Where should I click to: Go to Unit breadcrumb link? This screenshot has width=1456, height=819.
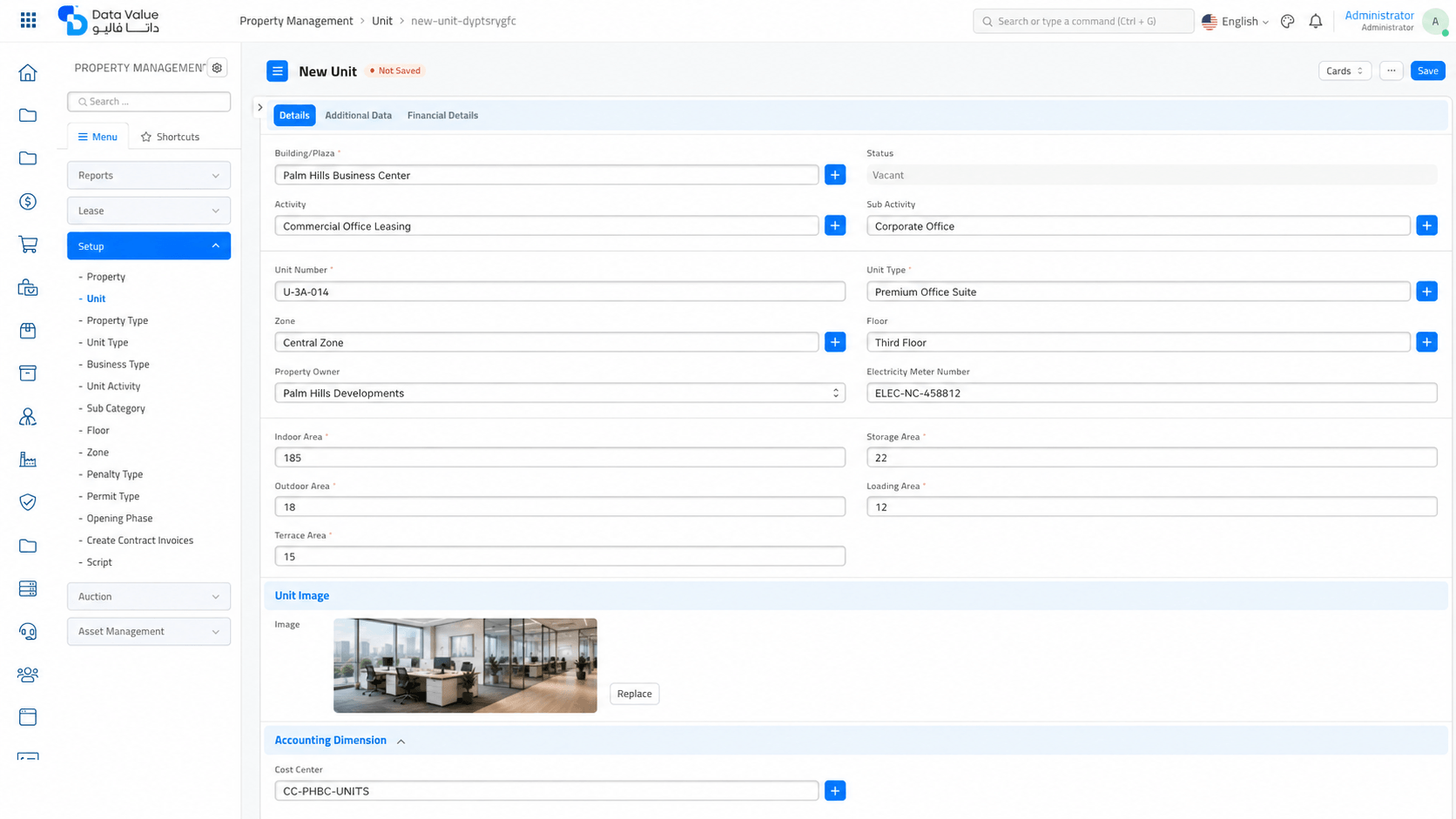[x=382, y=21]
